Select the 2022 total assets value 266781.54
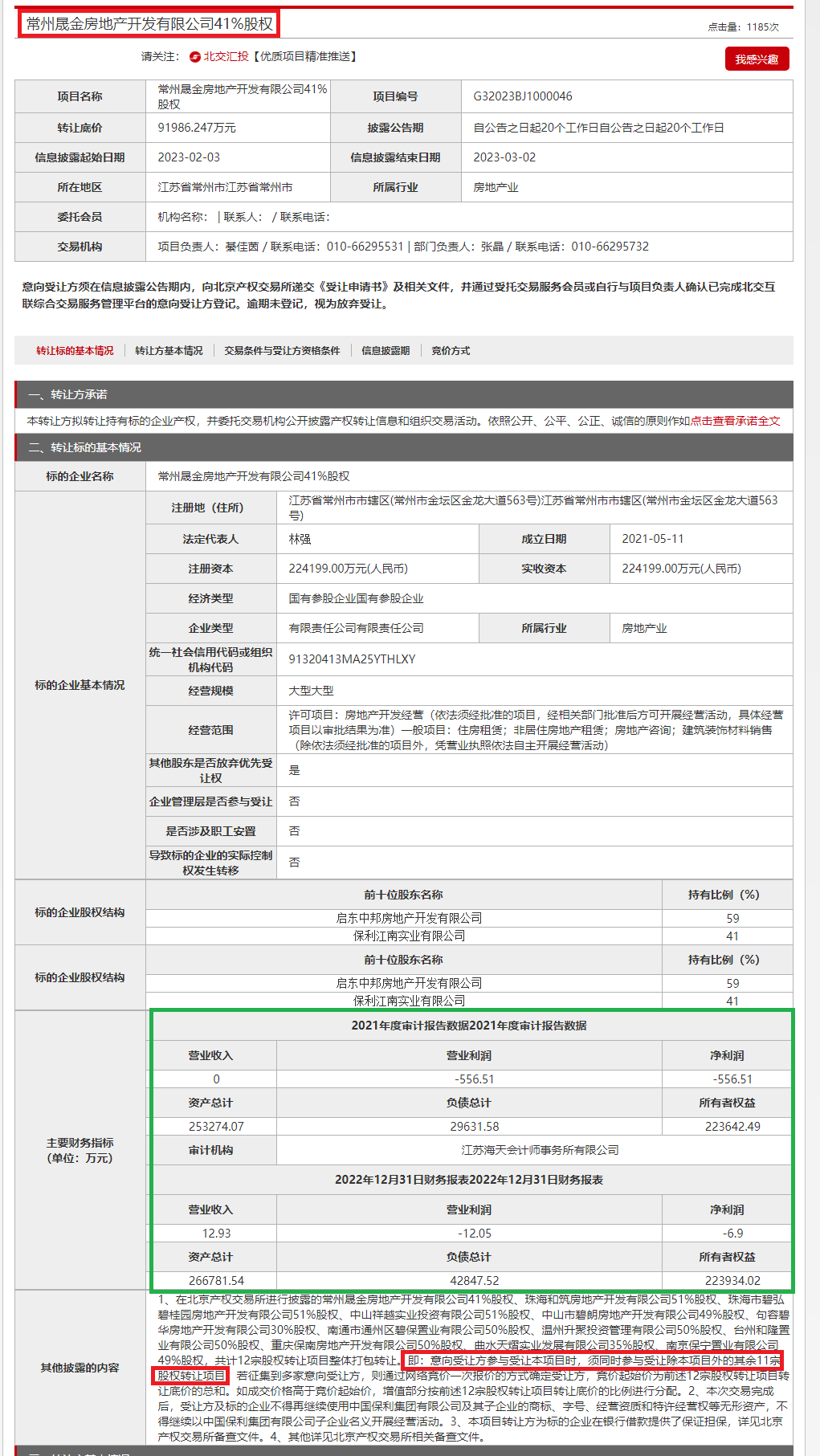Image resolution: width=820 pixels, height=1456 pixels. tap(216, 1281)
